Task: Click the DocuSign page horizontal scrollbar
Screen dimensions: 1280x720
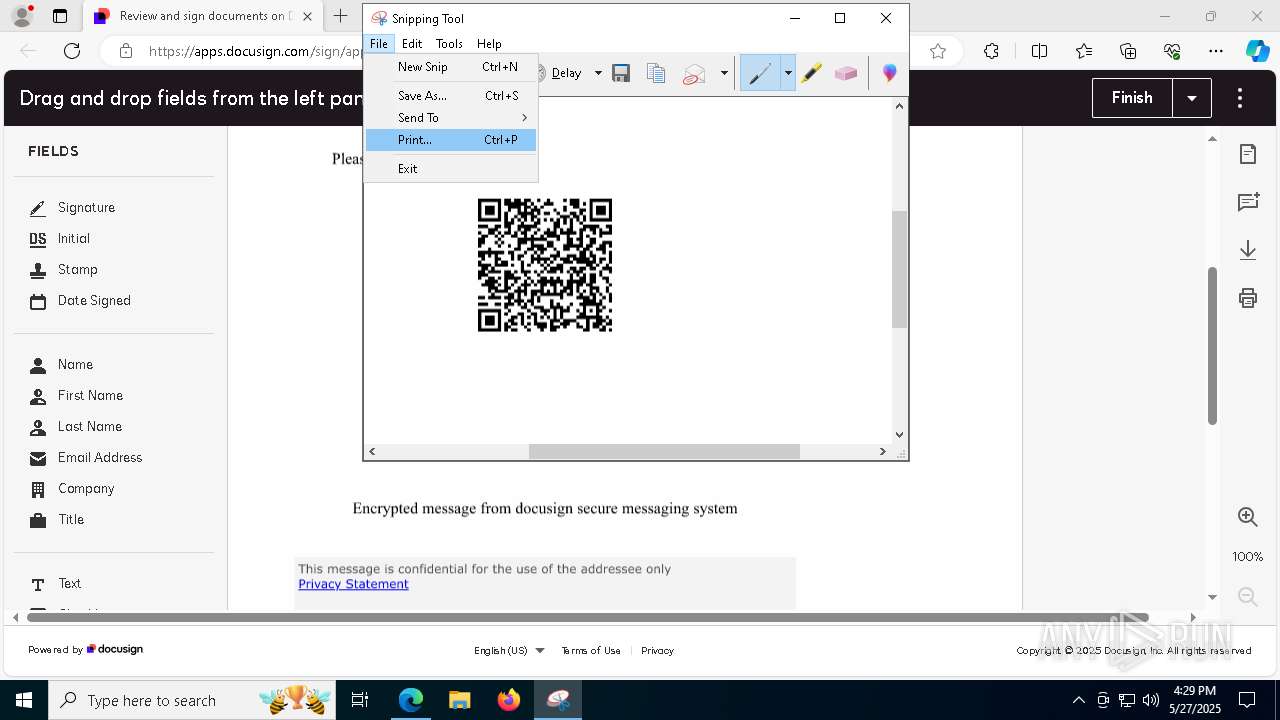Action: [x=589, y=618]
